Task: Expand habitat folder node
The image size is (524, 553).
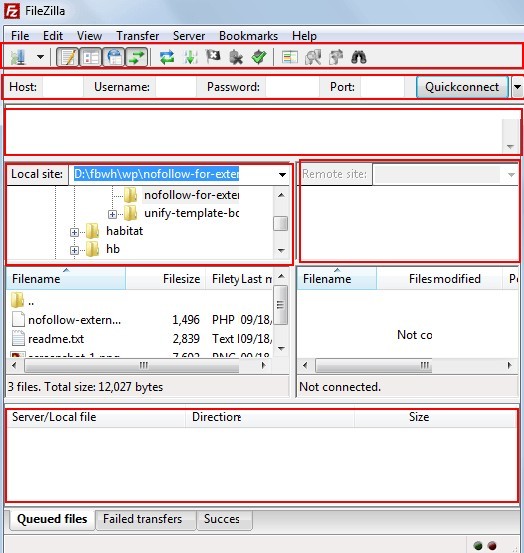Action: click(x=74, y=232)
